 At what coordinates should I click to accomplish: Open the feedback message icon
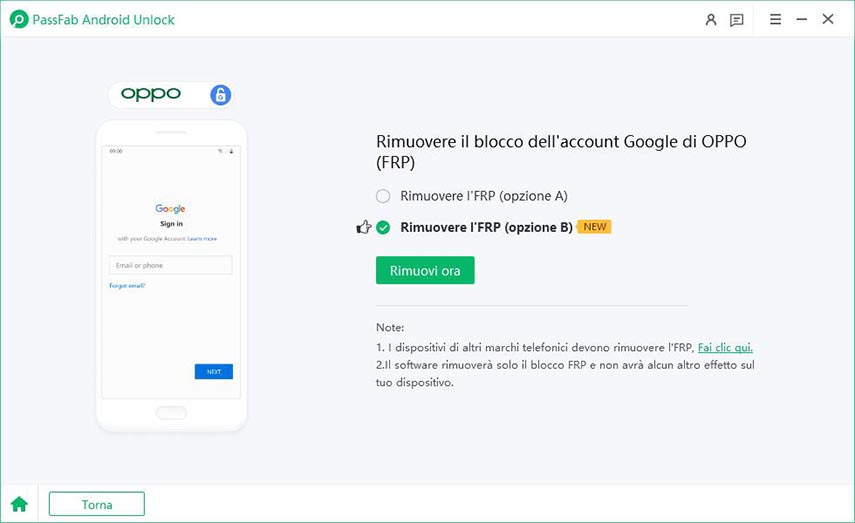[x=737, y=19]
